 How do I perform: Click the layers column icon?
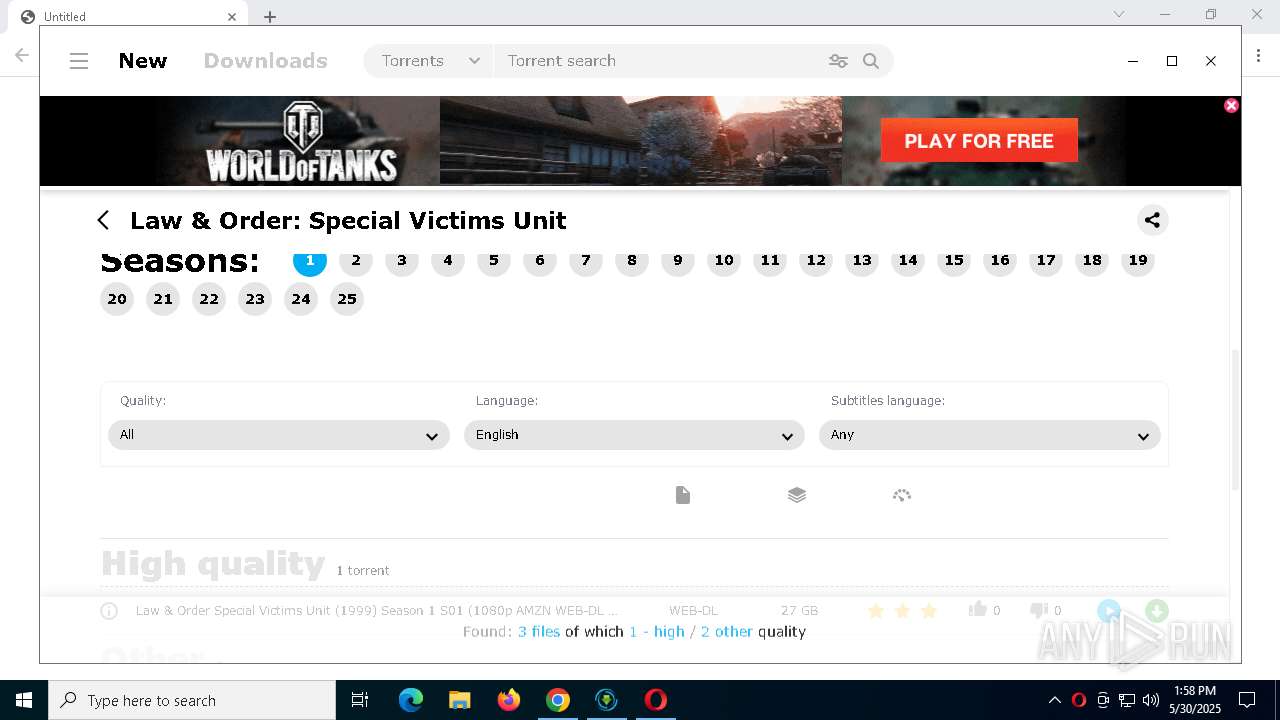797,495
